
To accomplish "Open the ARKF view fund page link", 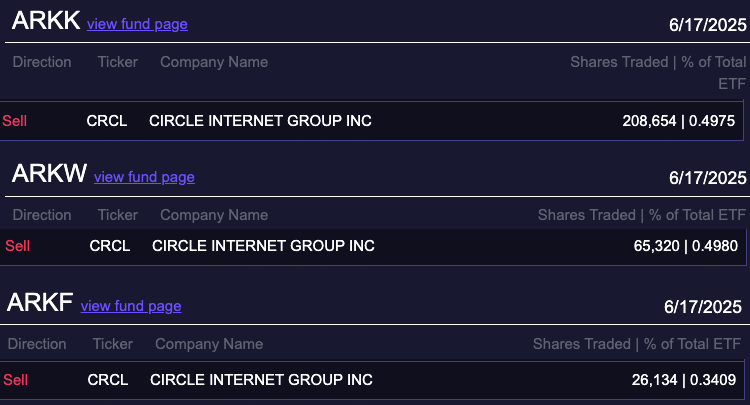I will tap(131, 306).
